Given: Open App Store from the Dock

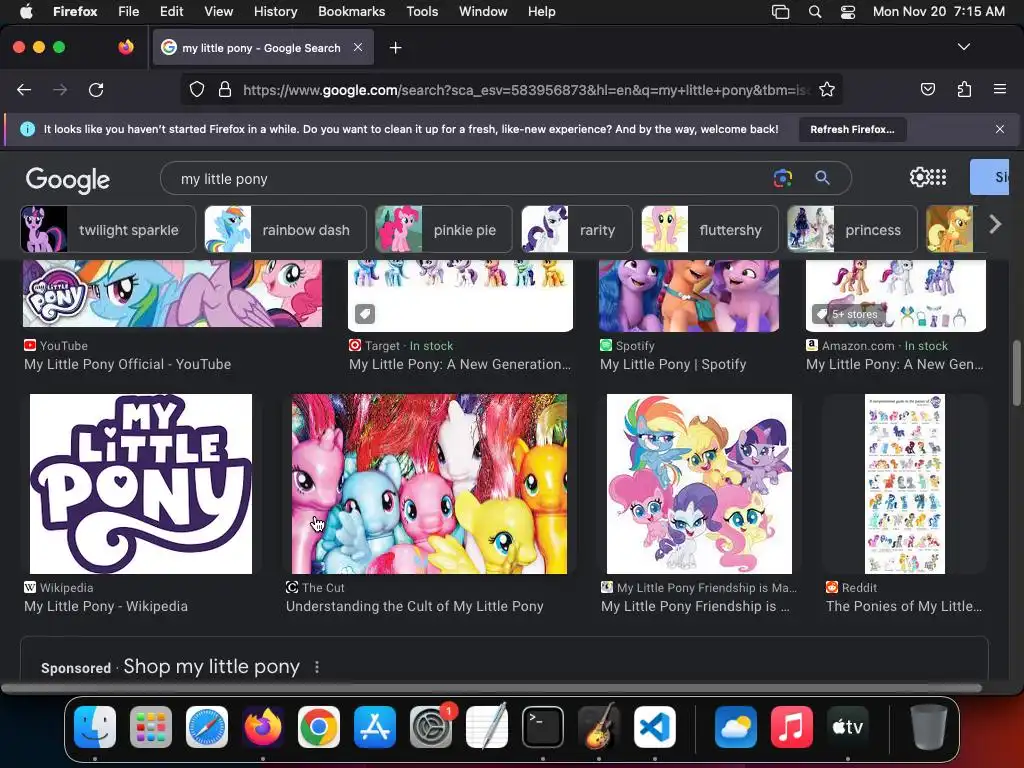Looking at the screenshot, I should tap(375, 726).
